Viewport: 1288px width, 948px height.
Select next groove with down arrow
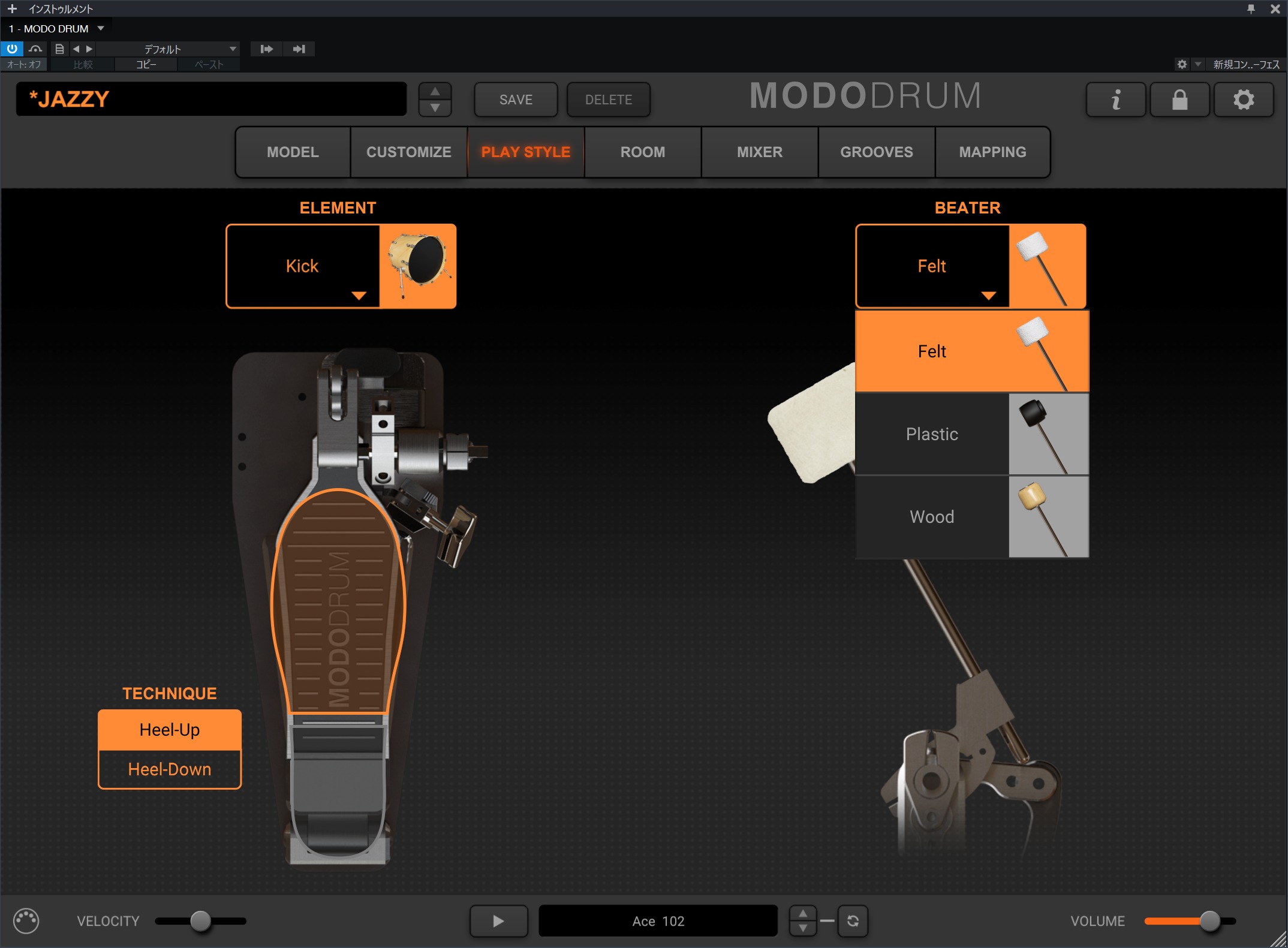pos(802,928)
